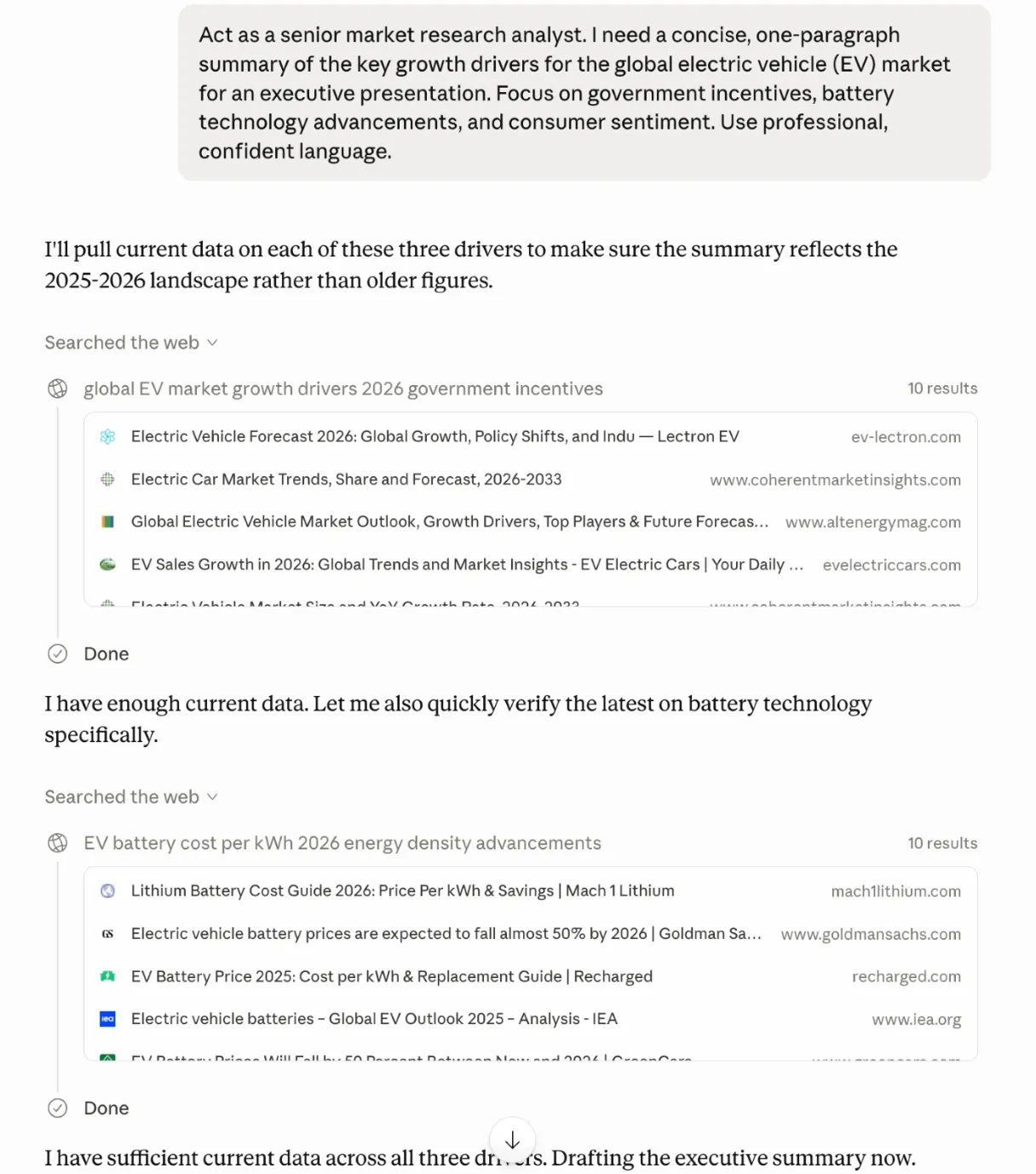The width and height of the screenshot is (1036, 1174).
Task: Click the scroll-to-bottom arrow button
Action: 512,1139
